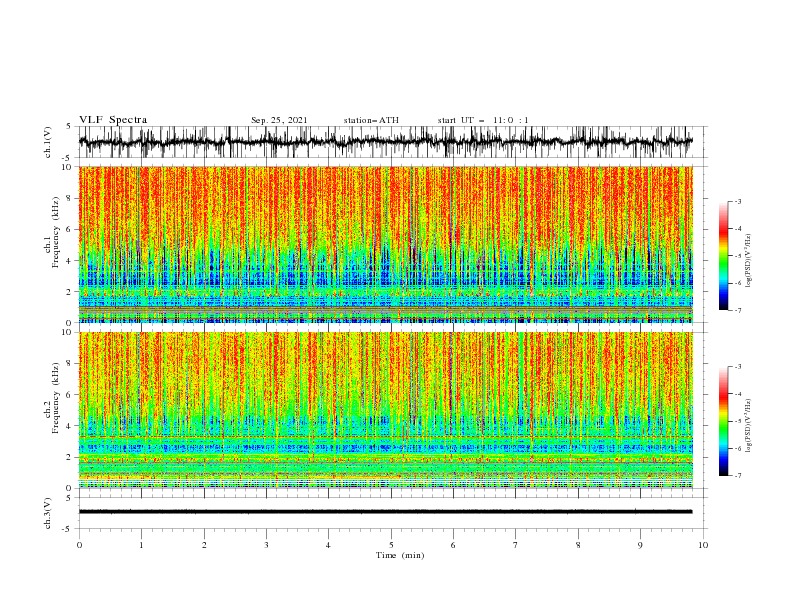Select the "ch.1(V)" waveform axis label
This screenshot has width=792, height=612.
(x=48, y=142)
